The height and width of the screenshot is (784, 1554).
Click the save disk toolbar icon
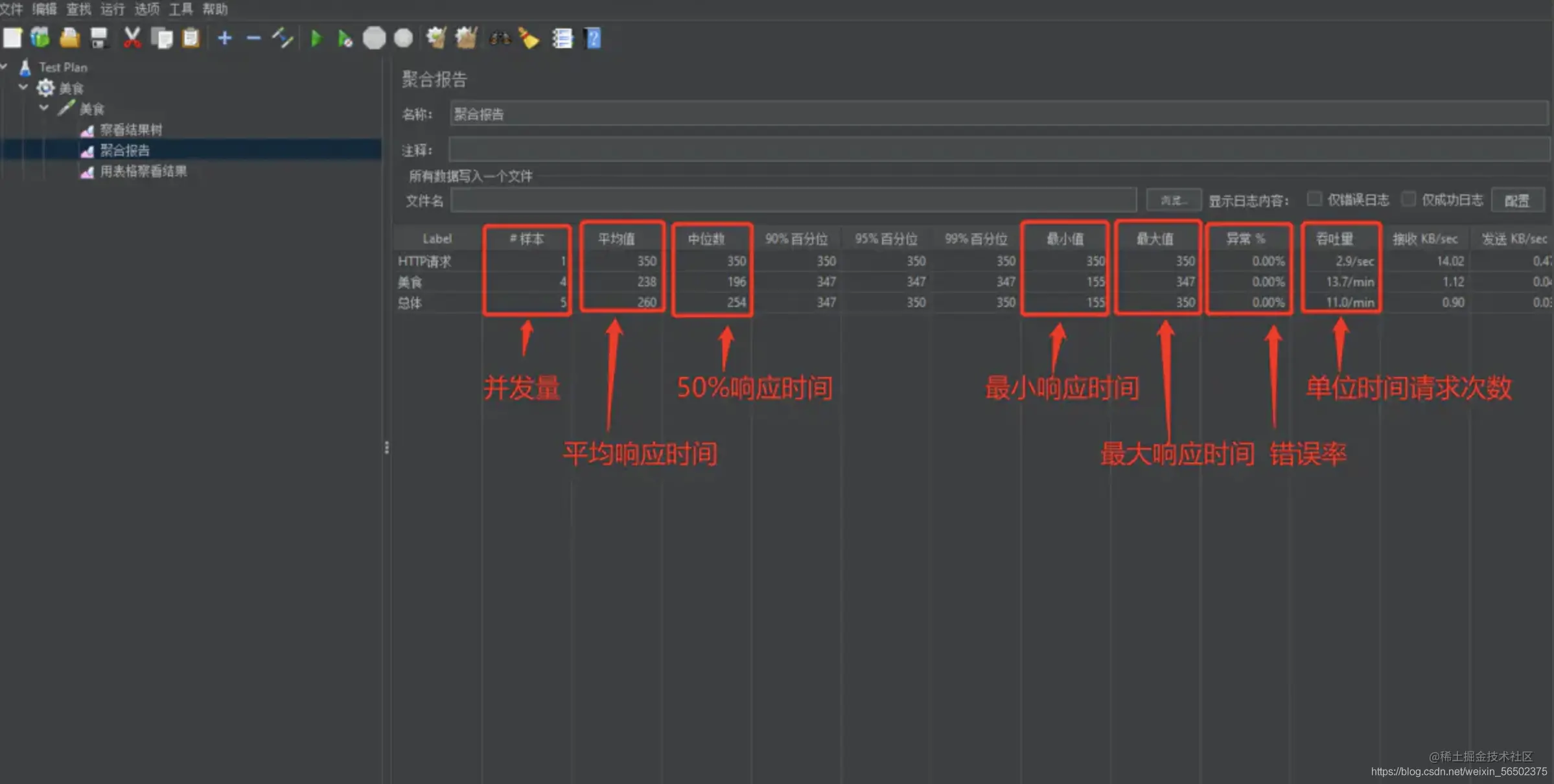pos(99,38)
